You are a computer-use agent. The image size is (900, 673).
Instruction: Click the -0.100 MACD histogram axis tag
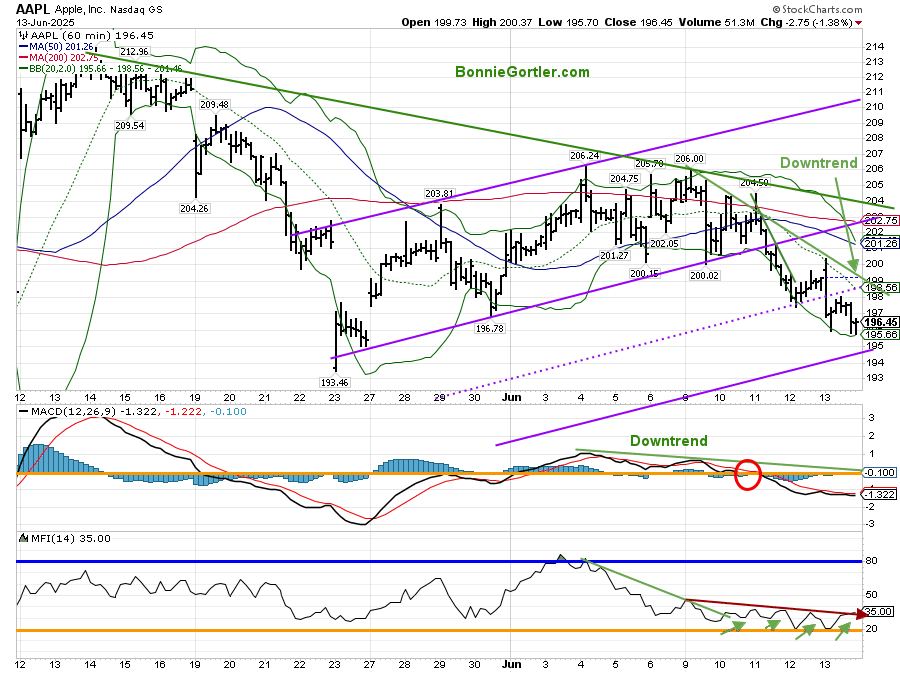[879, 472]
